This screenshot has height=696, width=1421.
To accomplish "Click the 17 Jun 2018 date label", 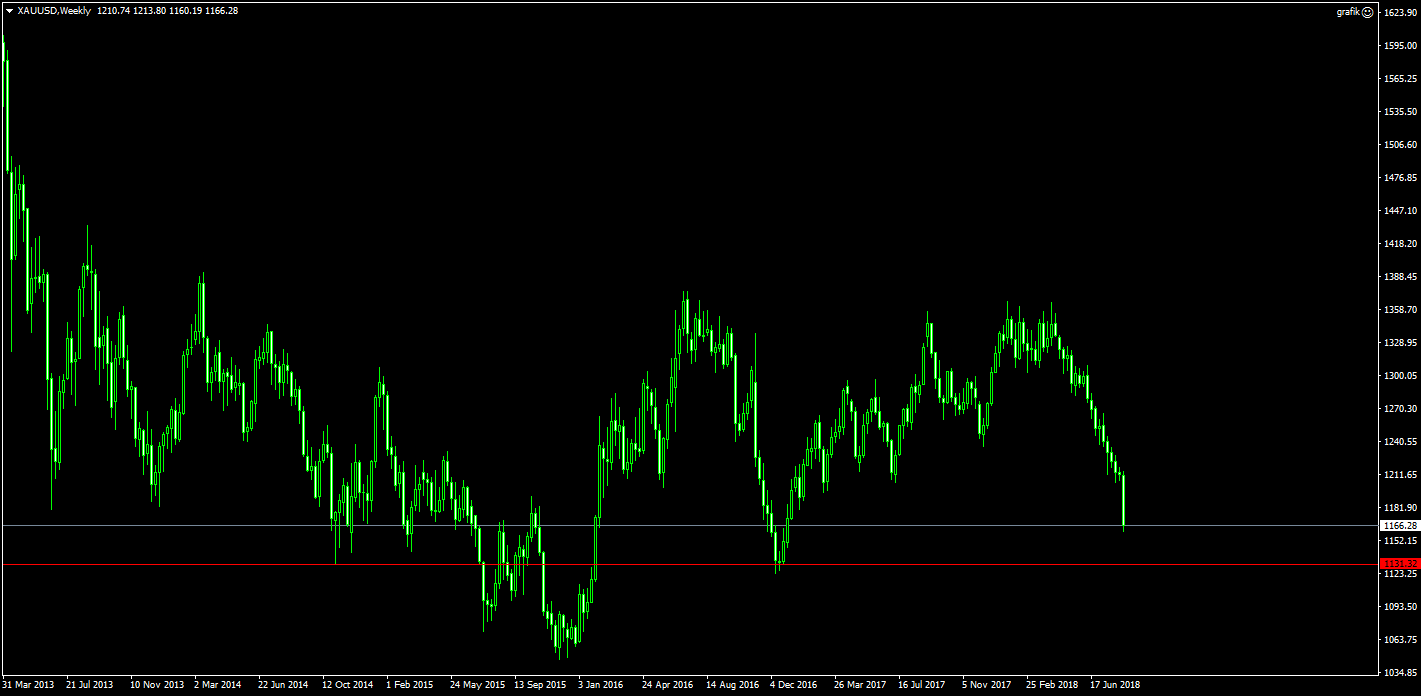I will point(1115,686).
